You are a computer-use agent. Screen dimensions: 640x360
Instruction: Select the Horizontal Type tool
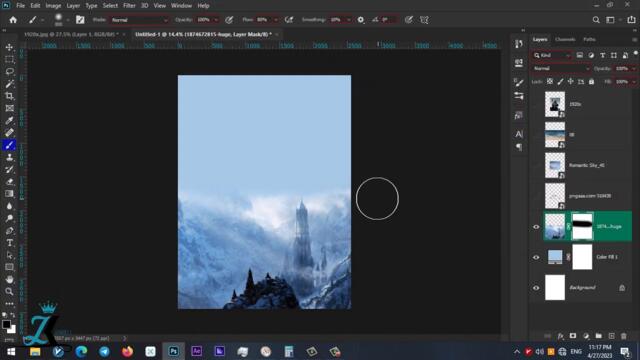9,243
